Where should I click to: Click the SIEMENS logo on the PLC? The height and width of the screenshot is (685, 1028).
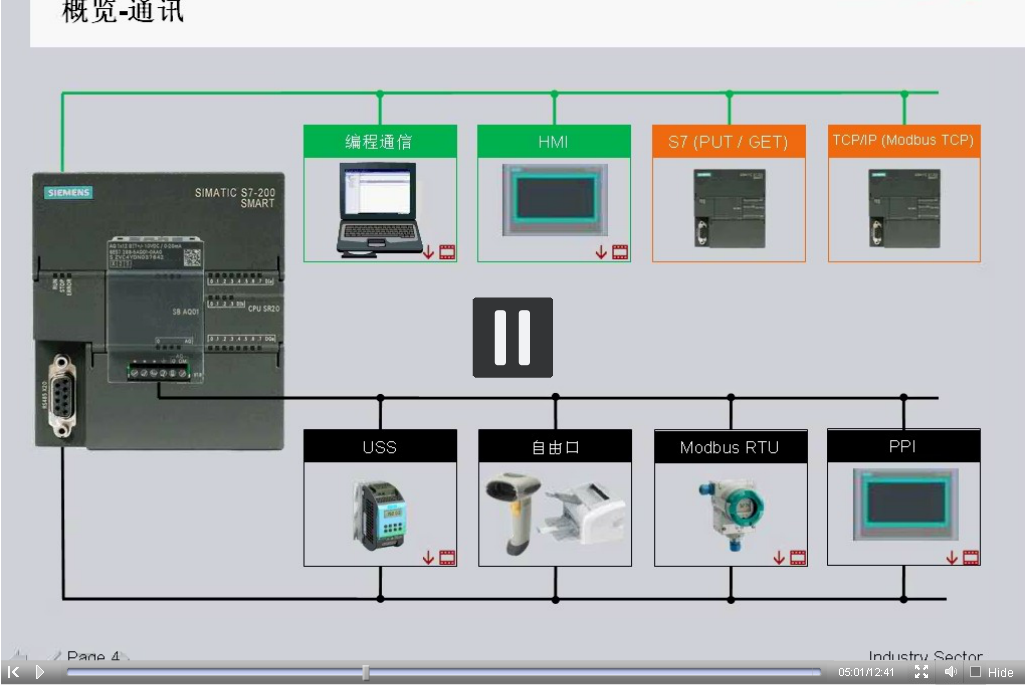pyautogui.click(x=69, y=192)
